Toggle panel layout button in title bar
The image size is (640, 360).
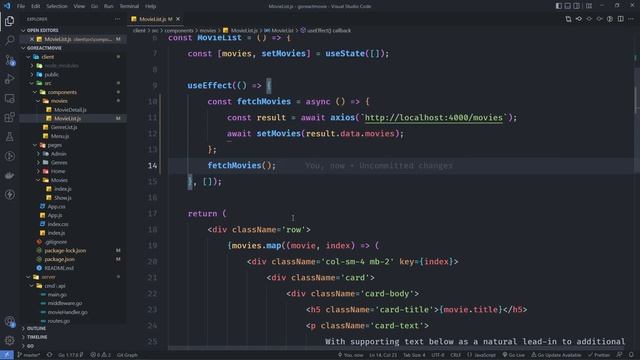[x=567, y=6]
